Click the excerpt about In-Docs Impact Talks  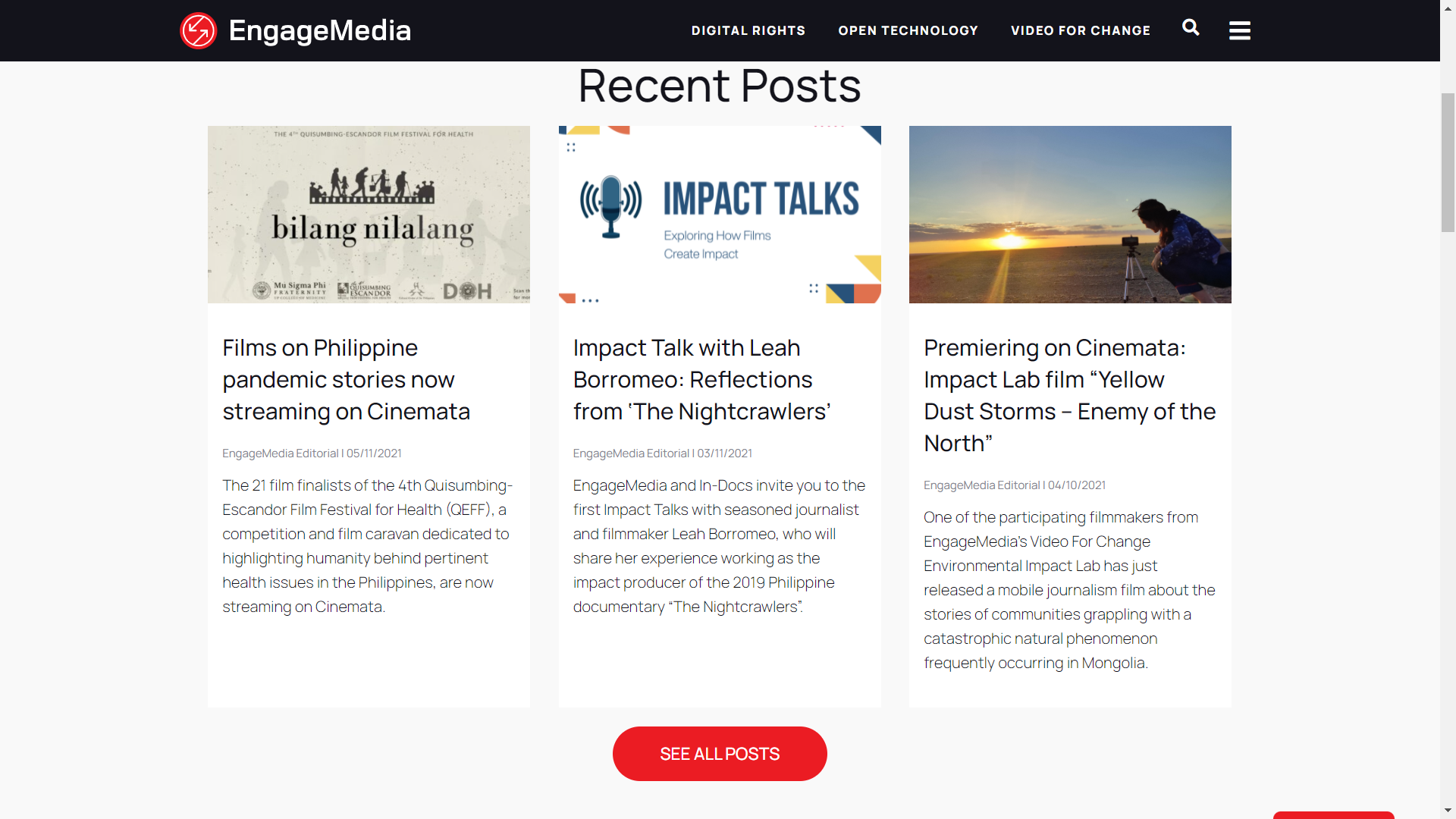(719, 546)
